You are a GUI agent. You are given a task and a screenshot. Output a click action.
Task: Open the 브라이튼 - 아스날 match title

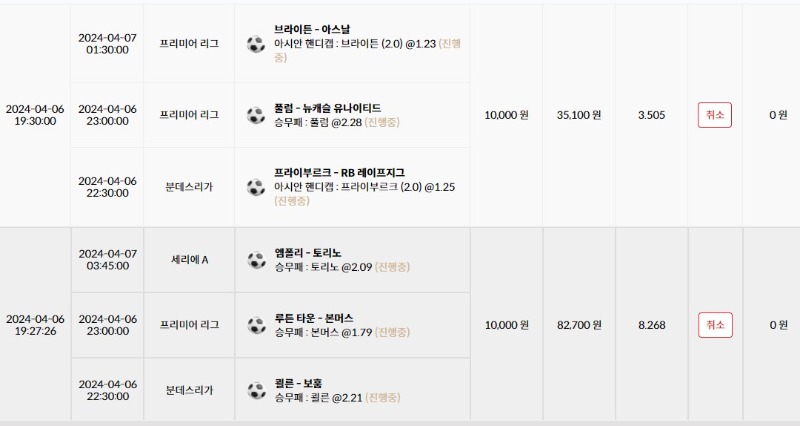312,30
